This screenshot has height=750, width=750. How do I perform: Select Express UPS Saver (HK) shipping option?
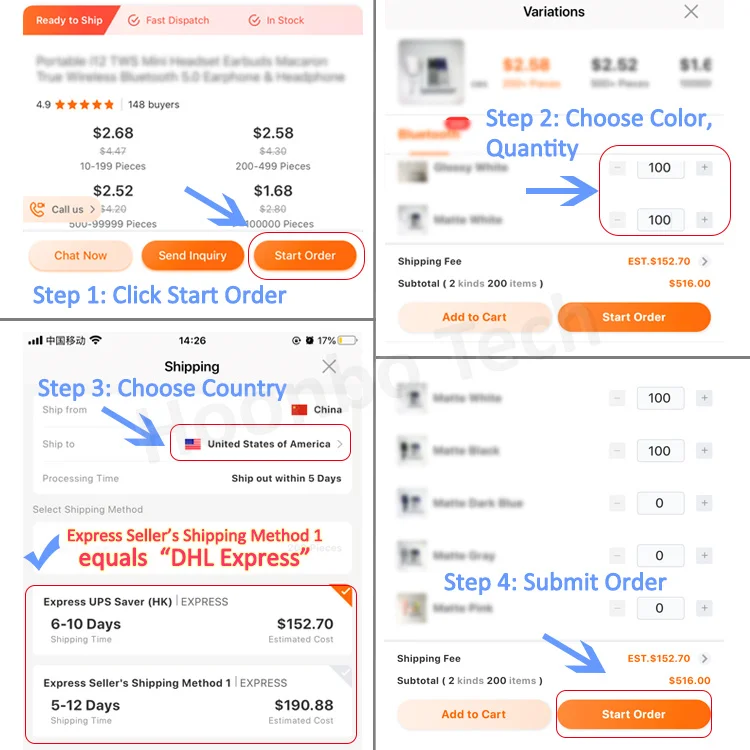pos(192,620)
